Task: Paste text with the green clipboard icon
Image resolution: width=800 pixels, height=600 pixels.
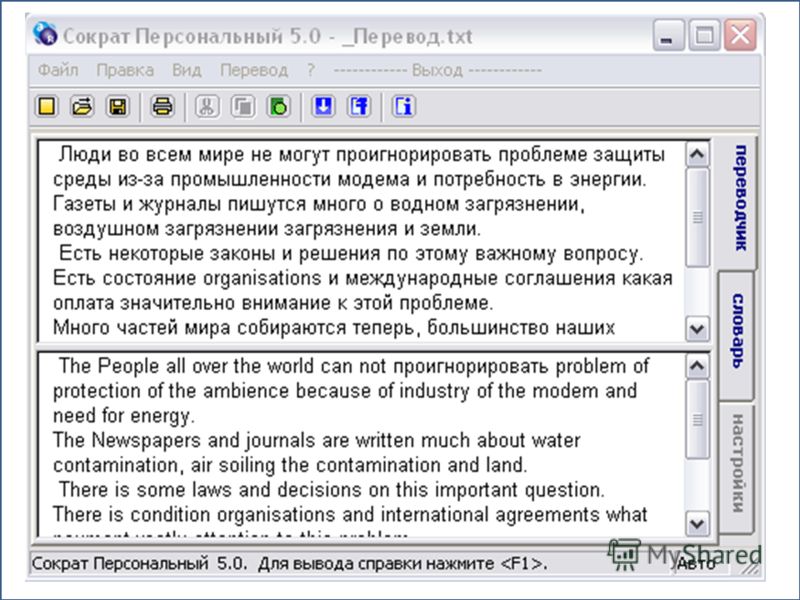Action: tap(279, 107)
